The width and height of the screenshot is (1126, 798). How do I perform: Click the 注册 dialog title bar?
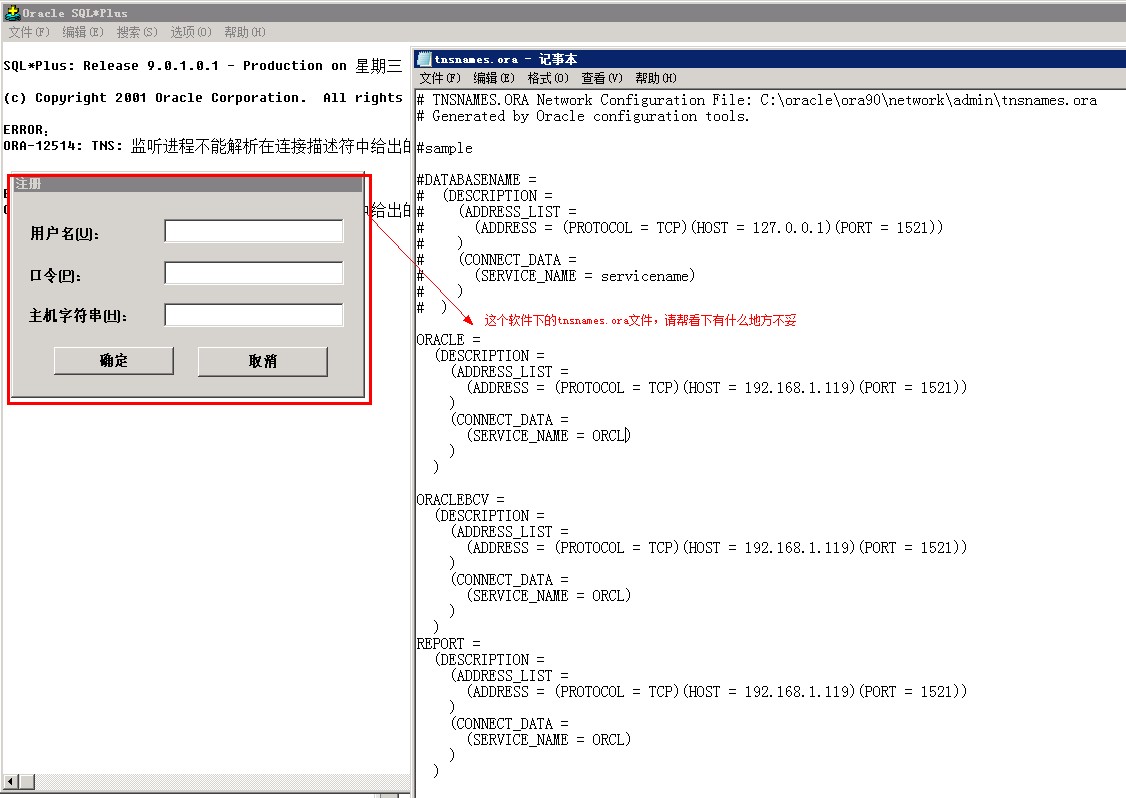tap(188, 184)
